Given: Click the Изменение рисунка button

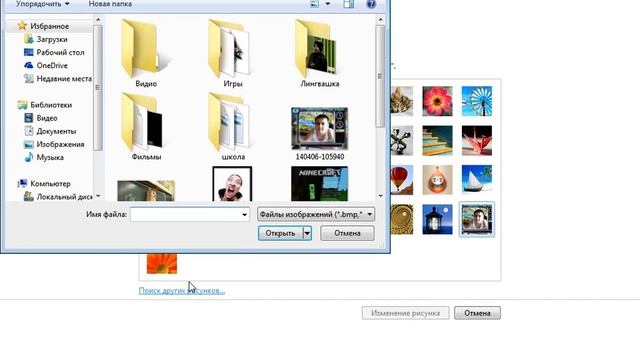Looking at the screenshot, I should (x=405, y=313).
